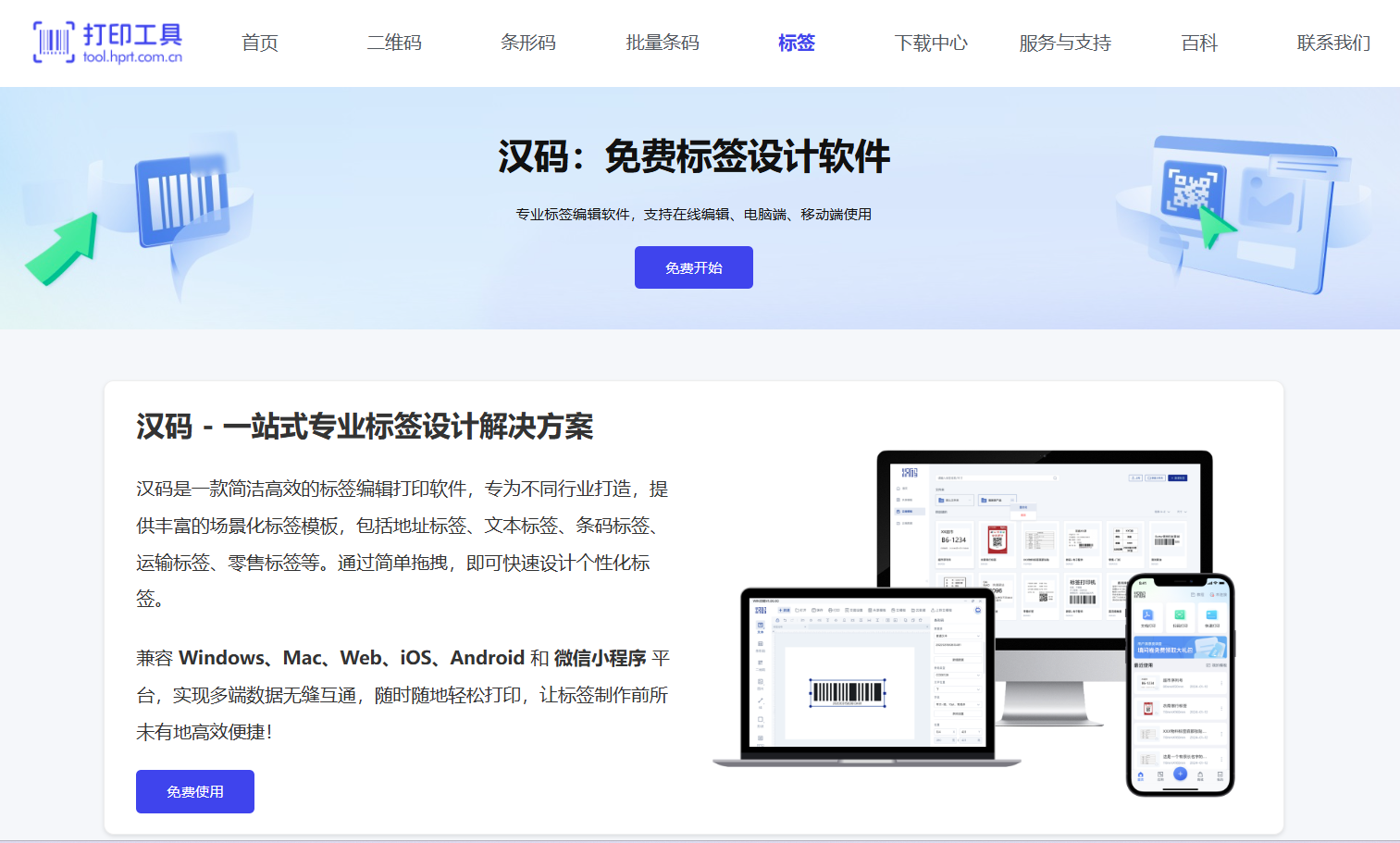Select 批量条码 in the navigation
This screenshot has height=843, width=1400.
[x=663, y=43]
